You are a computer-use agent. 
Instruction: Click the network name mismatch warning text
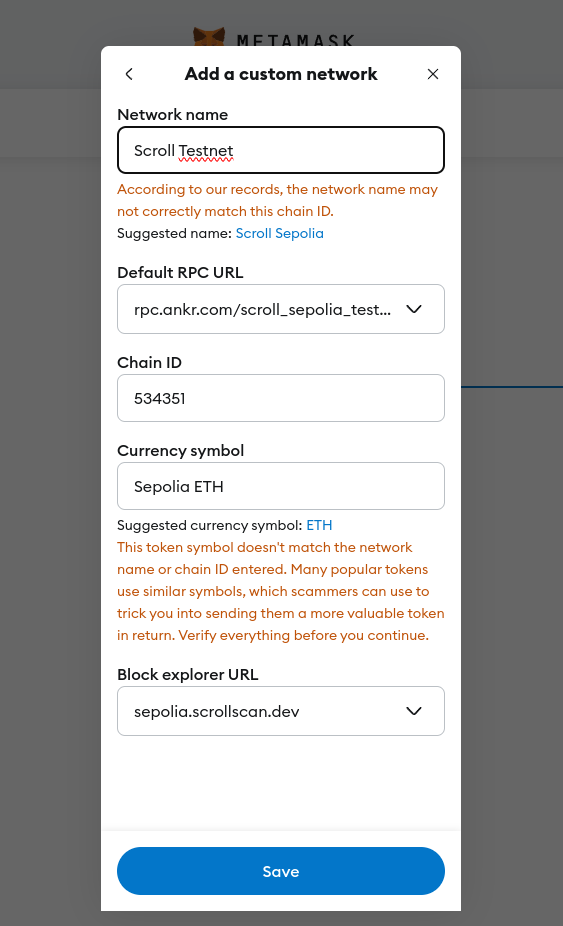278,200
